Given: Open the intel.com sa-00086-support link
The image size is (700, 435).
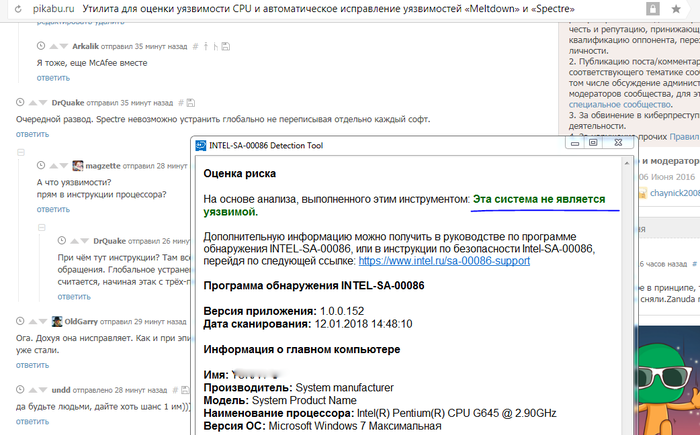Looking at the screenshot, I should pos(444,260).
